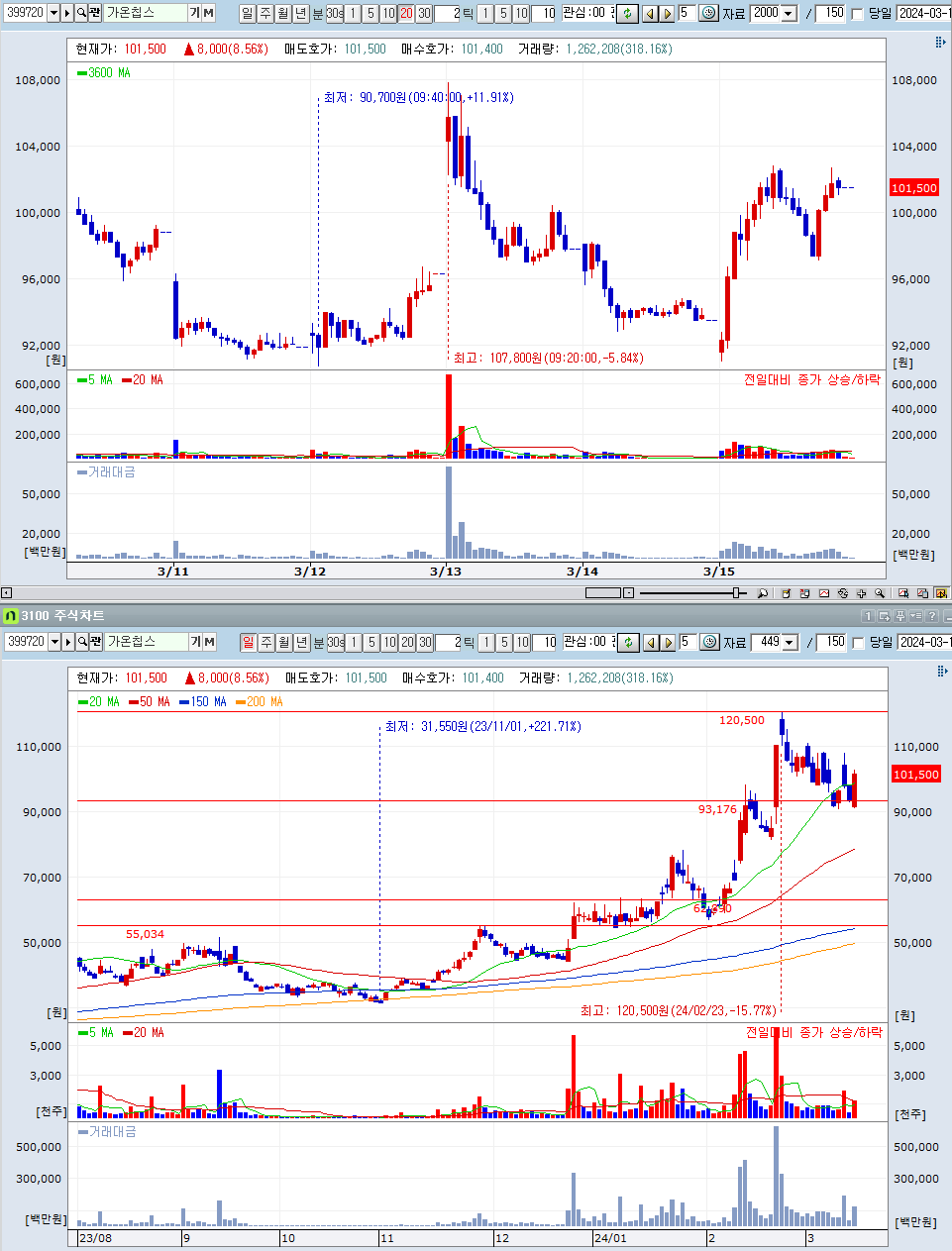Click the magnifier zoom icon beside the chart slider

[762, 593]
